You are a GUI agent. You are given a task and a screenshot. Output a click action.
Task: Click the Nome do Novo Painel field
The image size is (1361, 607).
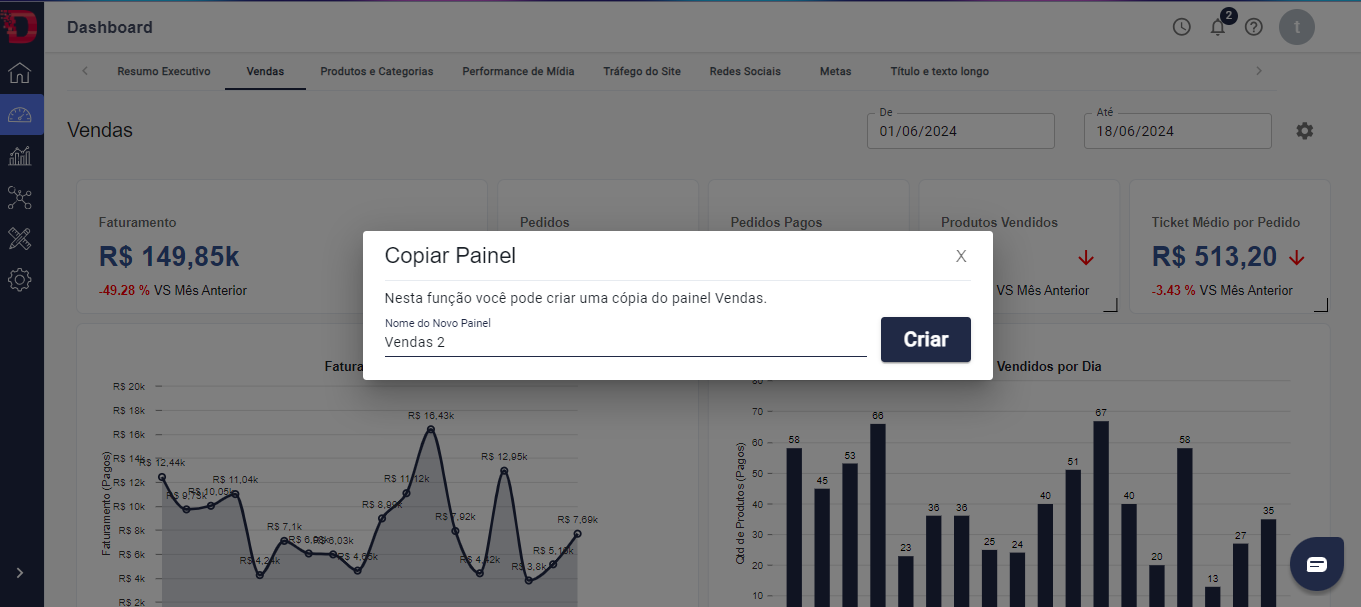click(x=626, y=342)
